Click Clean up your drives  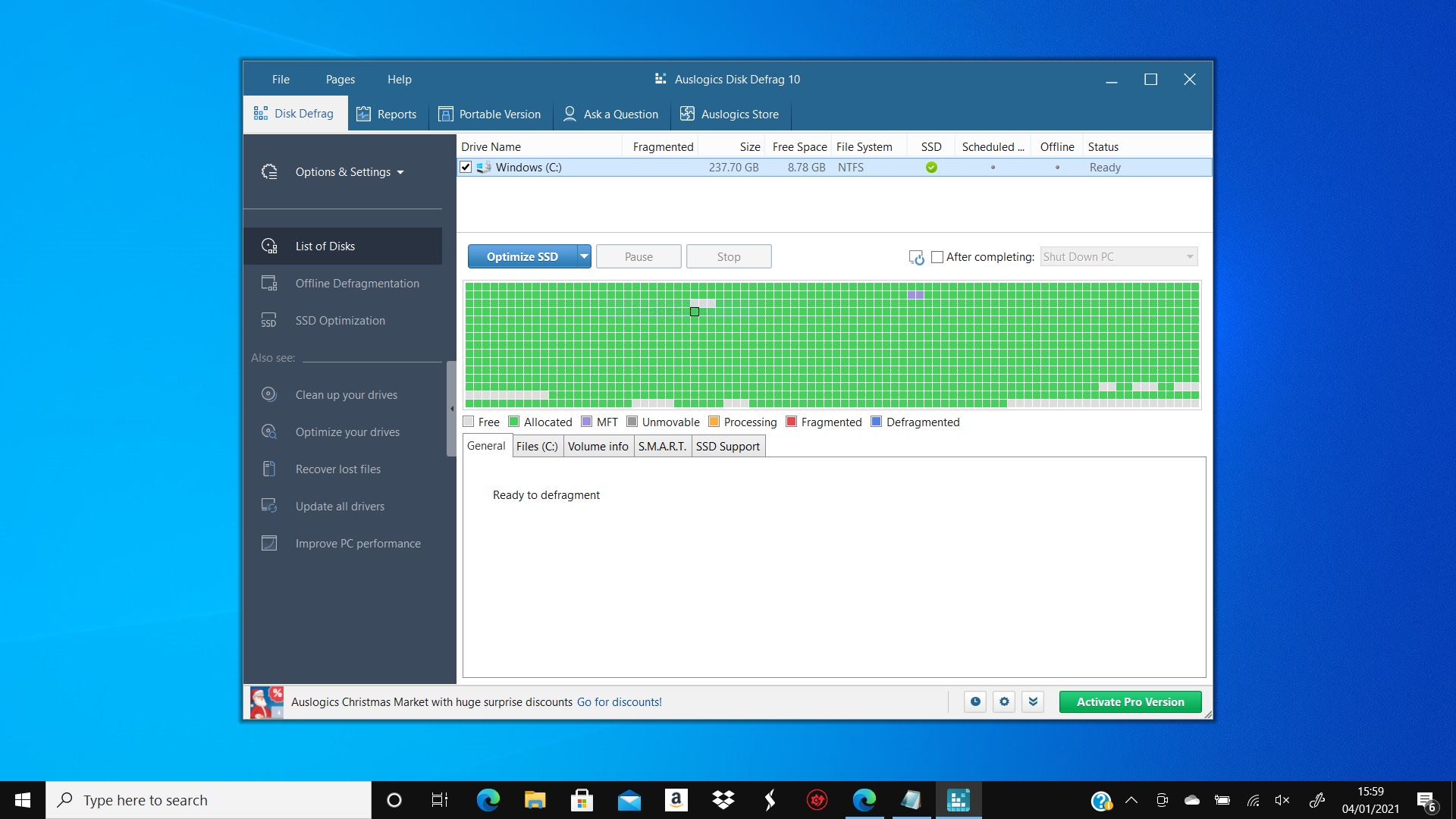[x=346, y=394]
